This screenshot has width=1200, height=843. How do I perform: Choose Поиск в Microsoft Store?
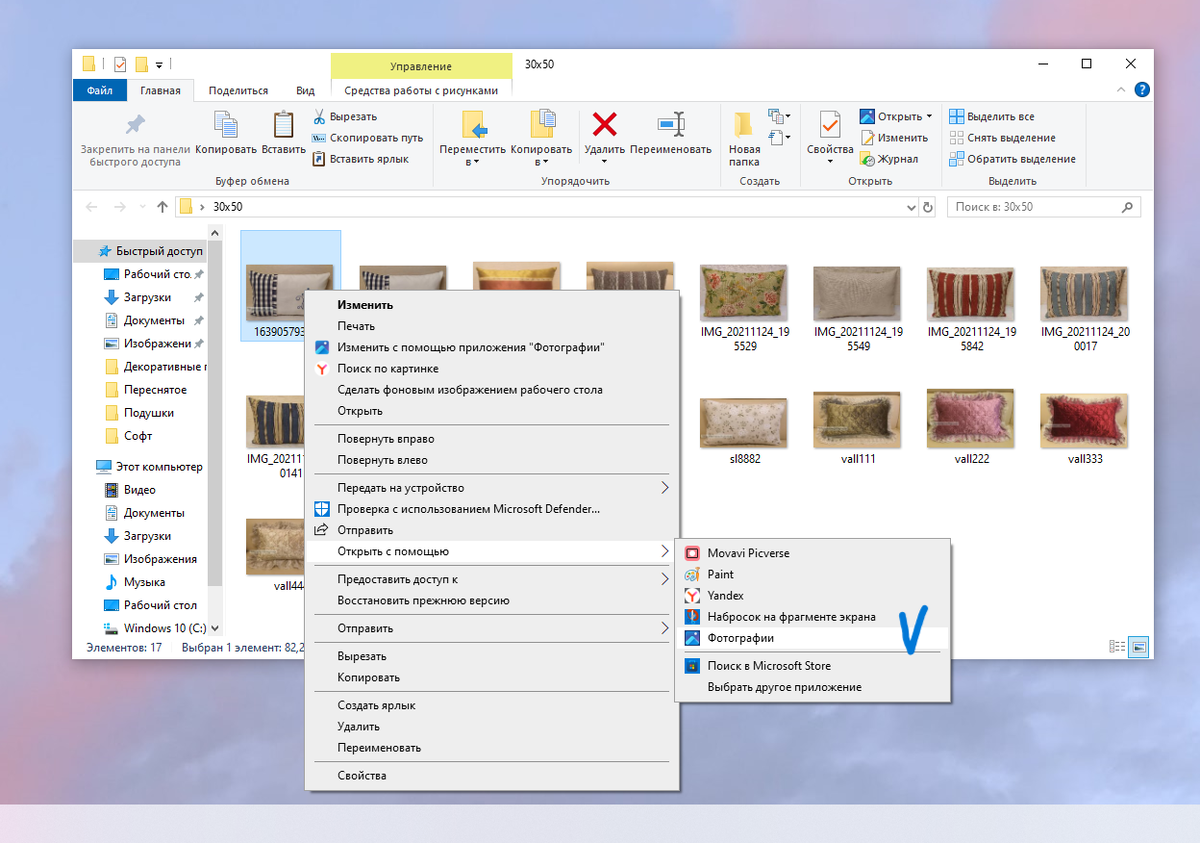[x=813, y=666]
